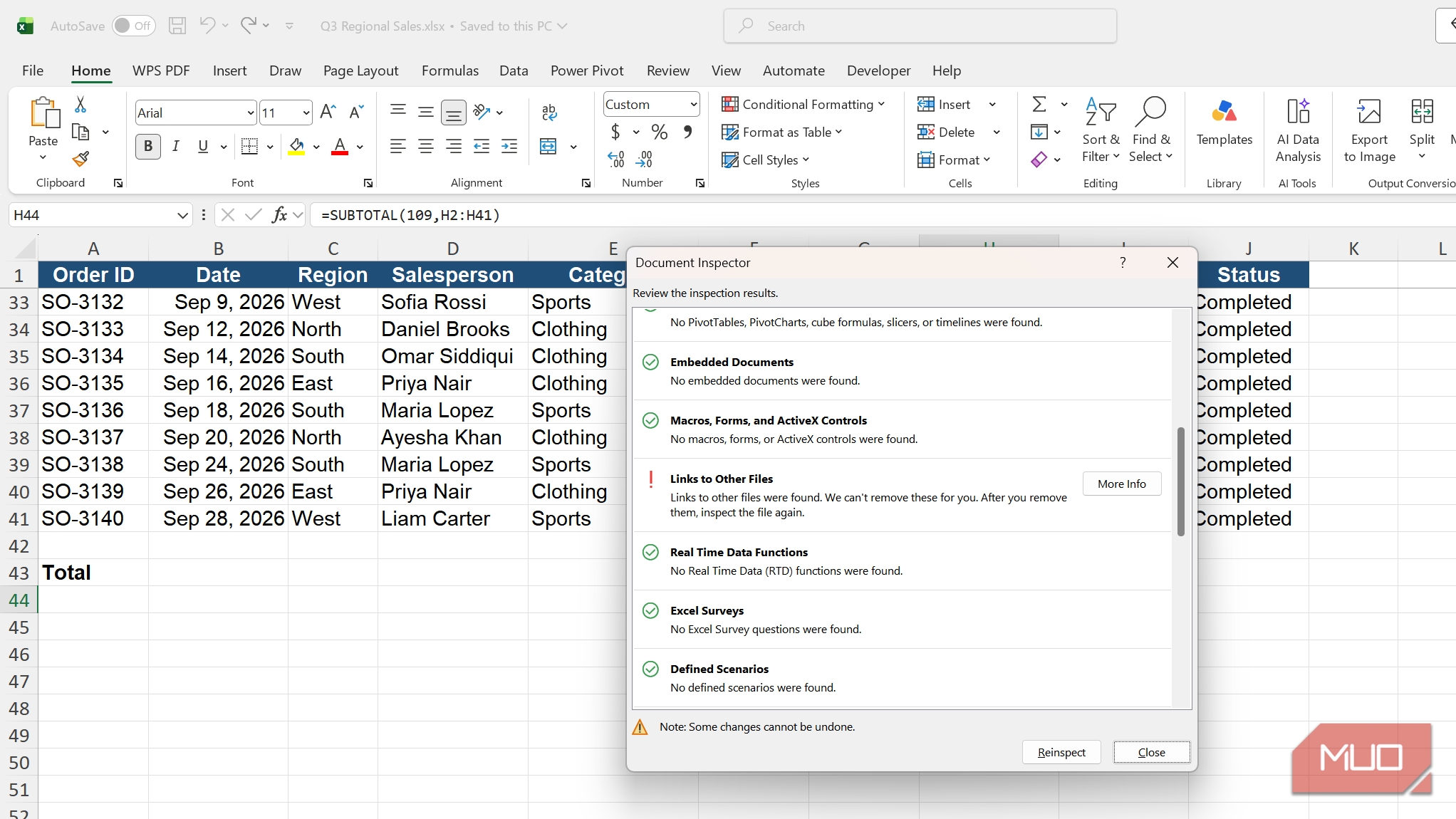Viewport: 1456px width, 819px height.
Task: Click the Clear eraser icon
Action: click(x=1039, y=160)
